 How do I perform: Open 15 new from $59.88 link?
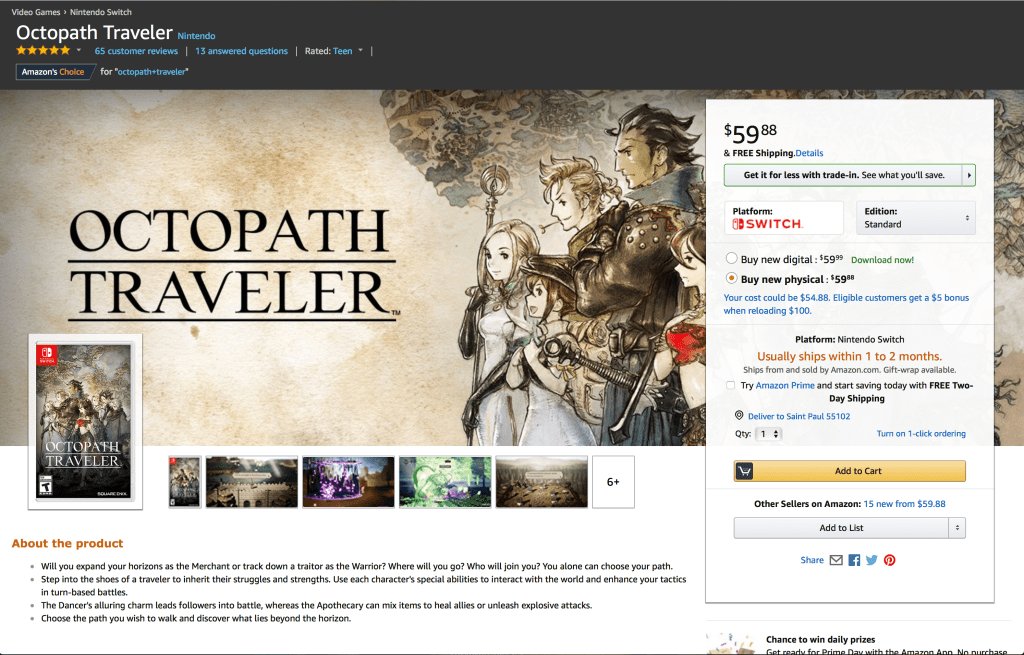pos(904,503)
